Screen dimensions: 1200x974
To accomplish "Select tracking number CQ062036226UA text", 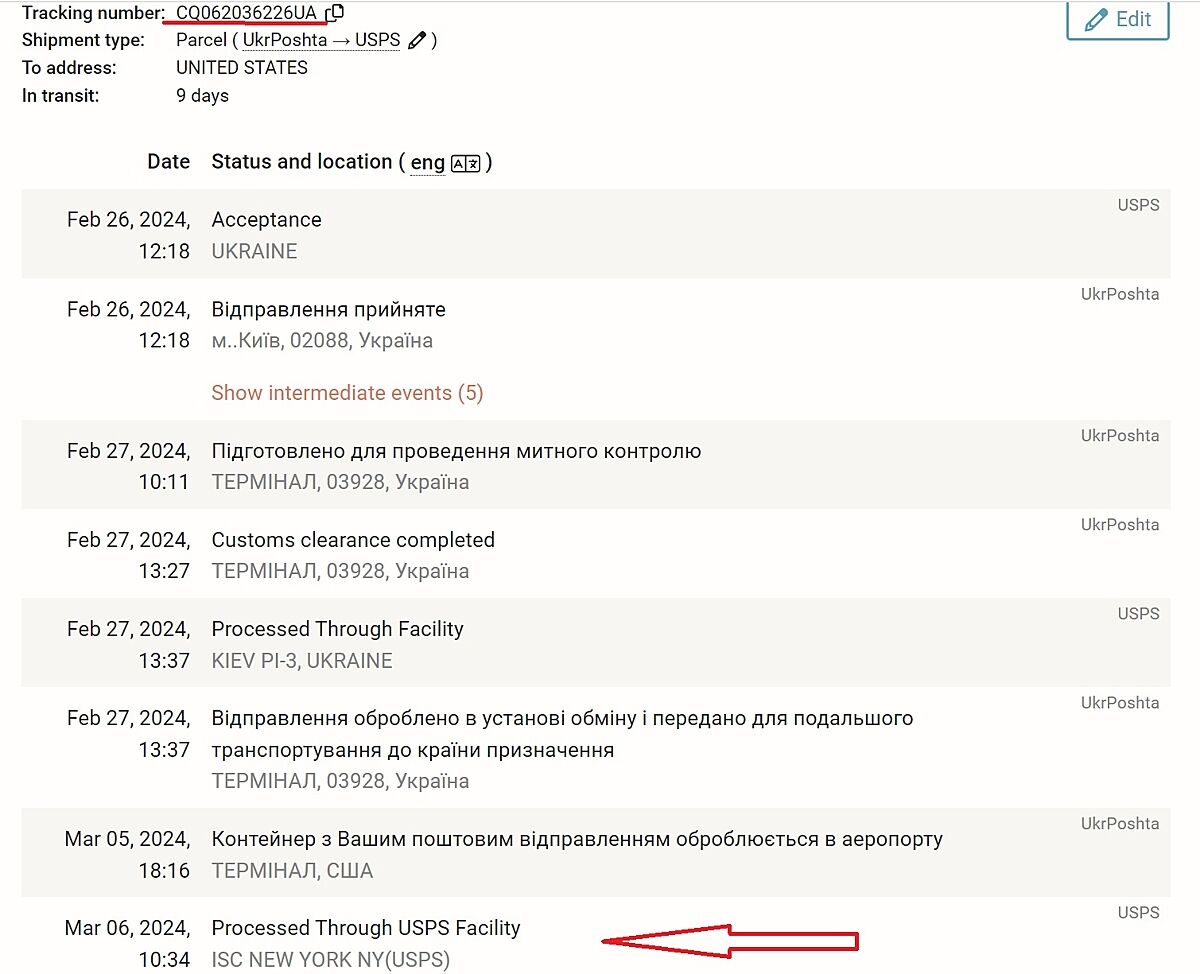I will click(x=246, y=13).
